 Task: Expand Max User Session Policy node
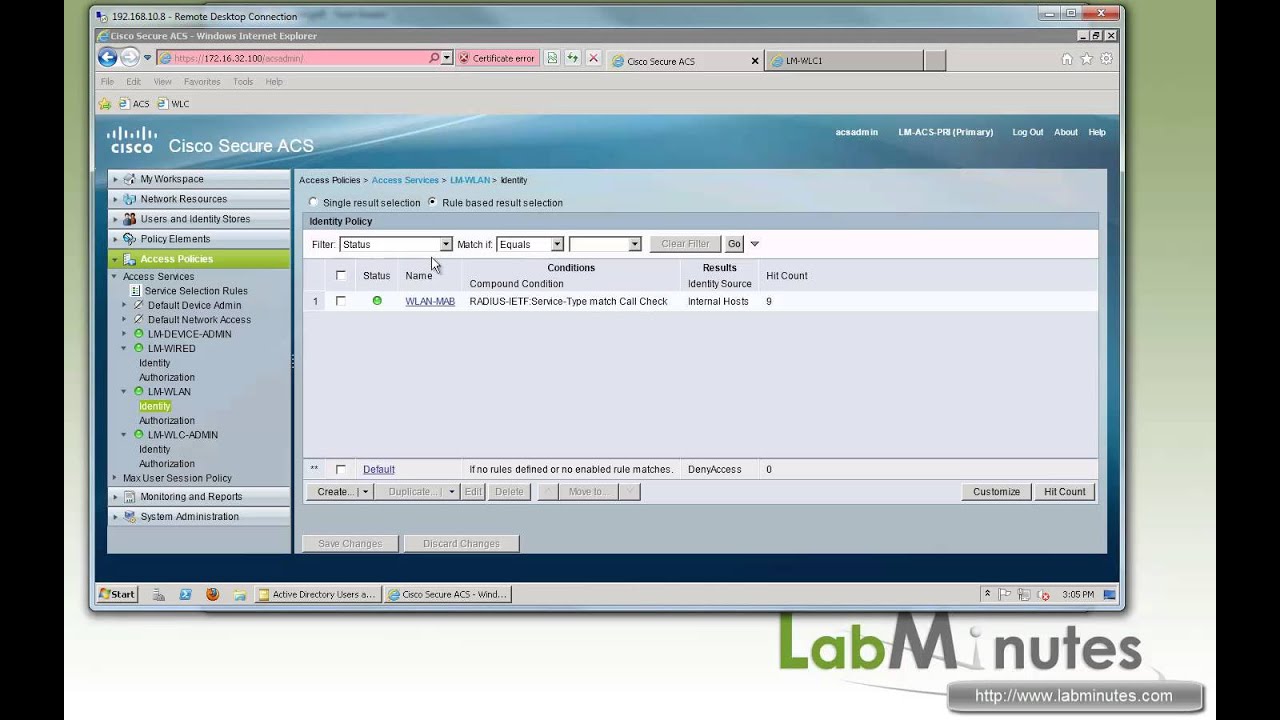point(114,478)
